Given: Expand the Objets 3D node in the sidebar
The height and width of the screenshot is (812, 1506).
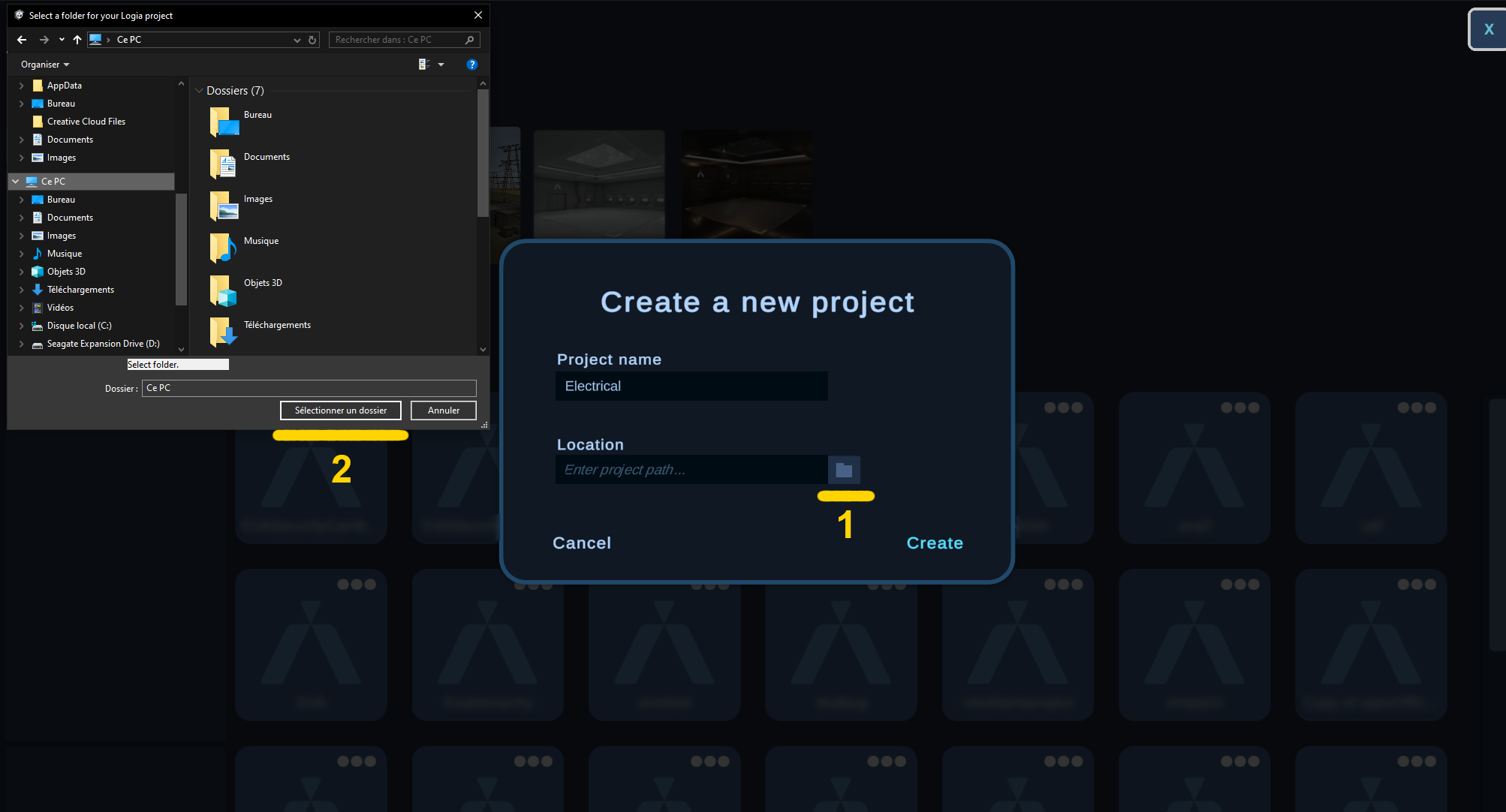Looking at the screenshot, I should tap(21, 271).
